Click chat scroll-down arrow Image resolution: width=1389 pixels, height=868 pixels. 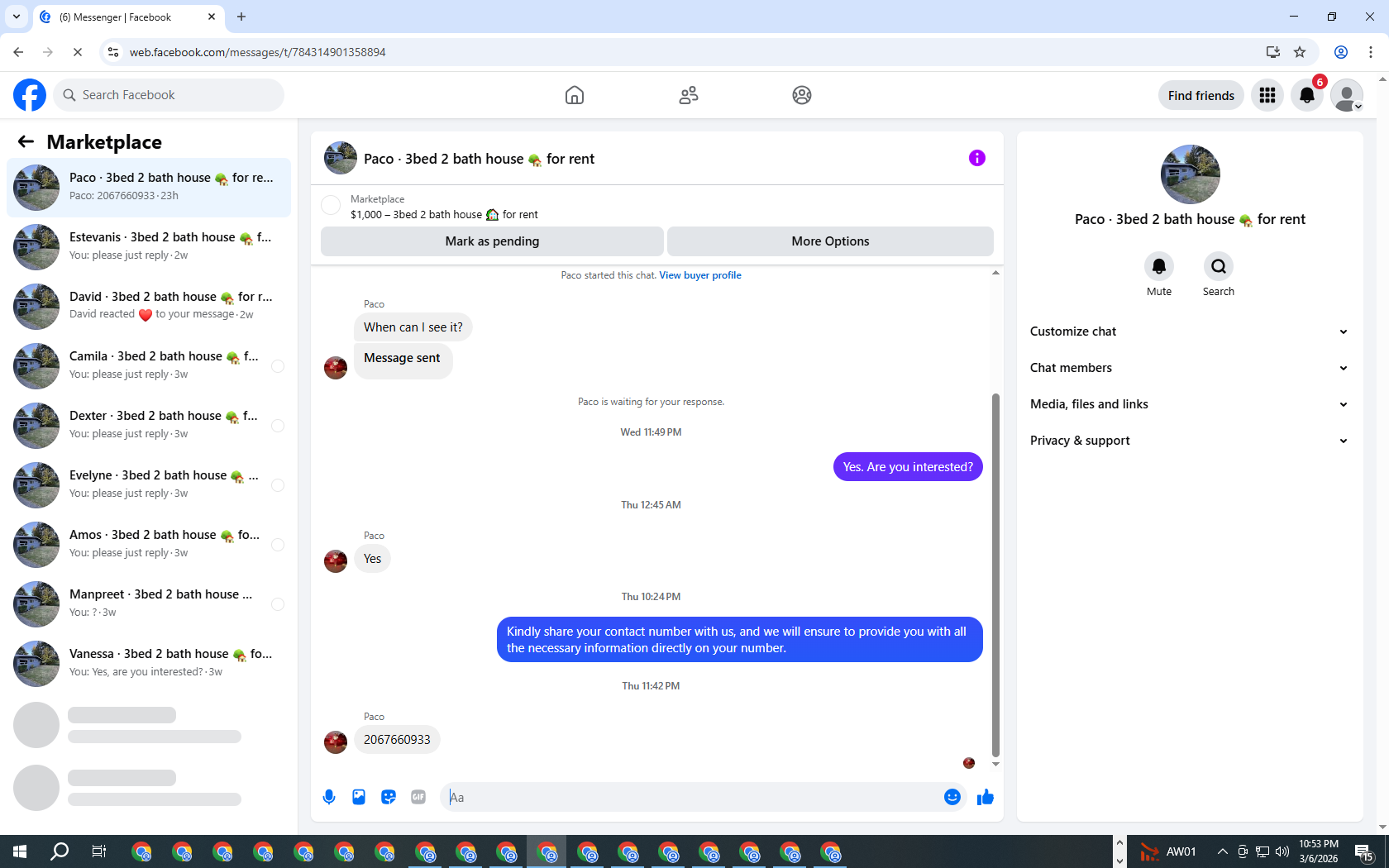[995, 764]
